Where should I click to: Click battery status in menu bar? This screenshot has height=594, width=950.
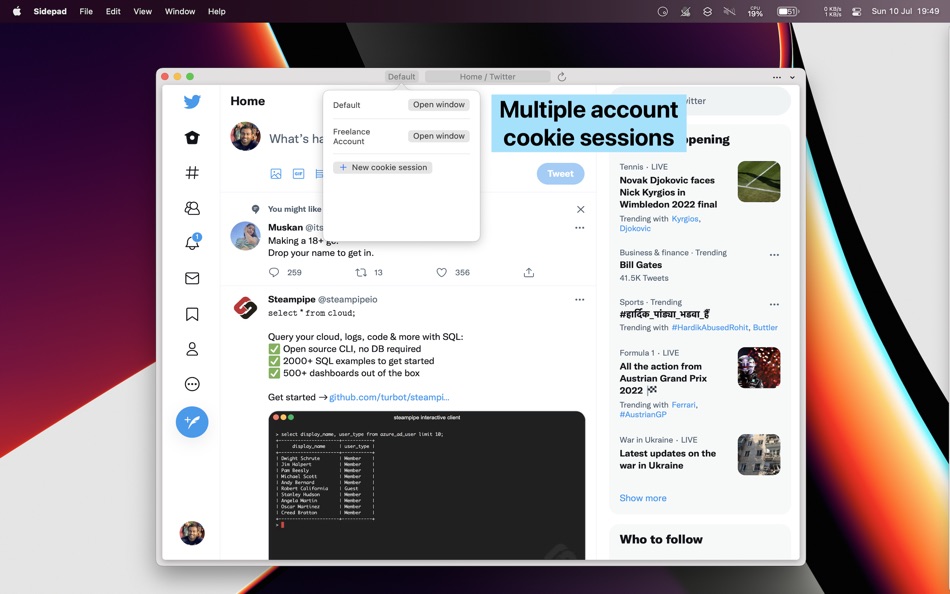(788, 12)
